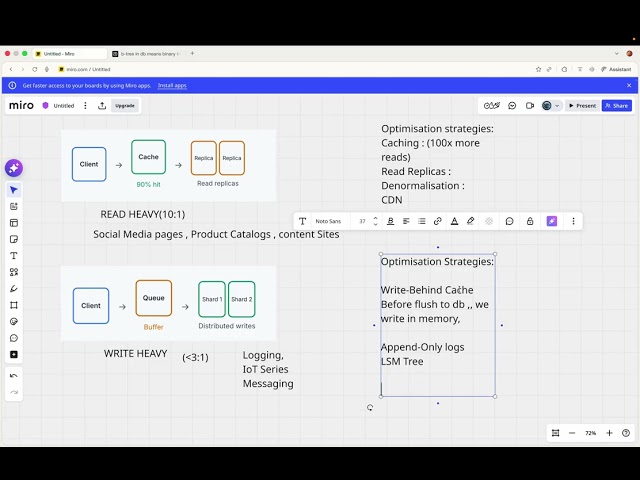
Task: Click the purple AI action icon
Action: pos(552,221)
